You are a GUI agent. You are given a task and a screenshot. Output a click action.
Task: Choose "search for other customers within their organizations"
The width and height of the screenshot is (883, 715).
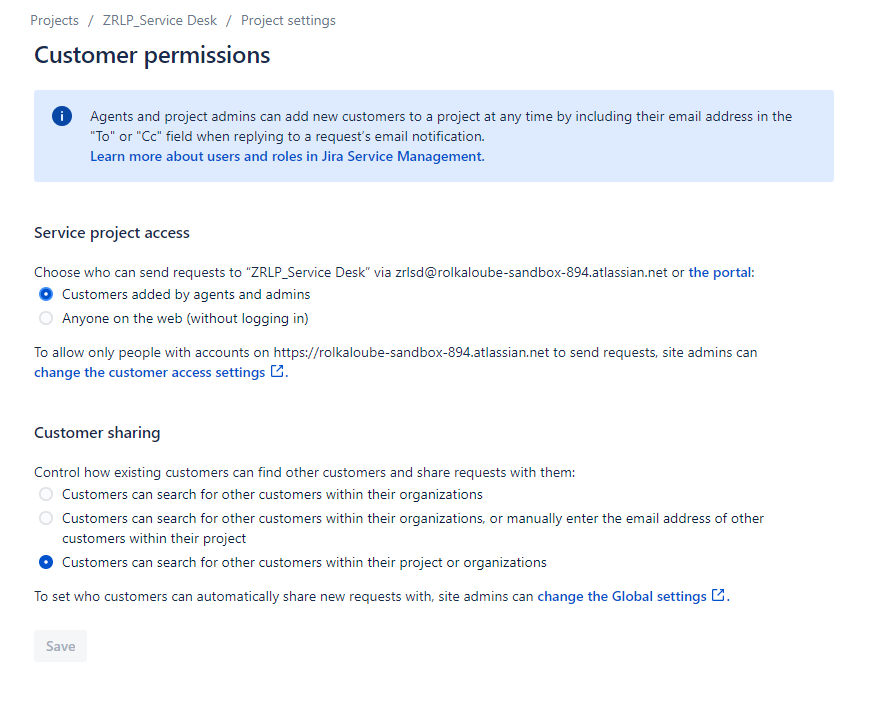click(45, 494)
